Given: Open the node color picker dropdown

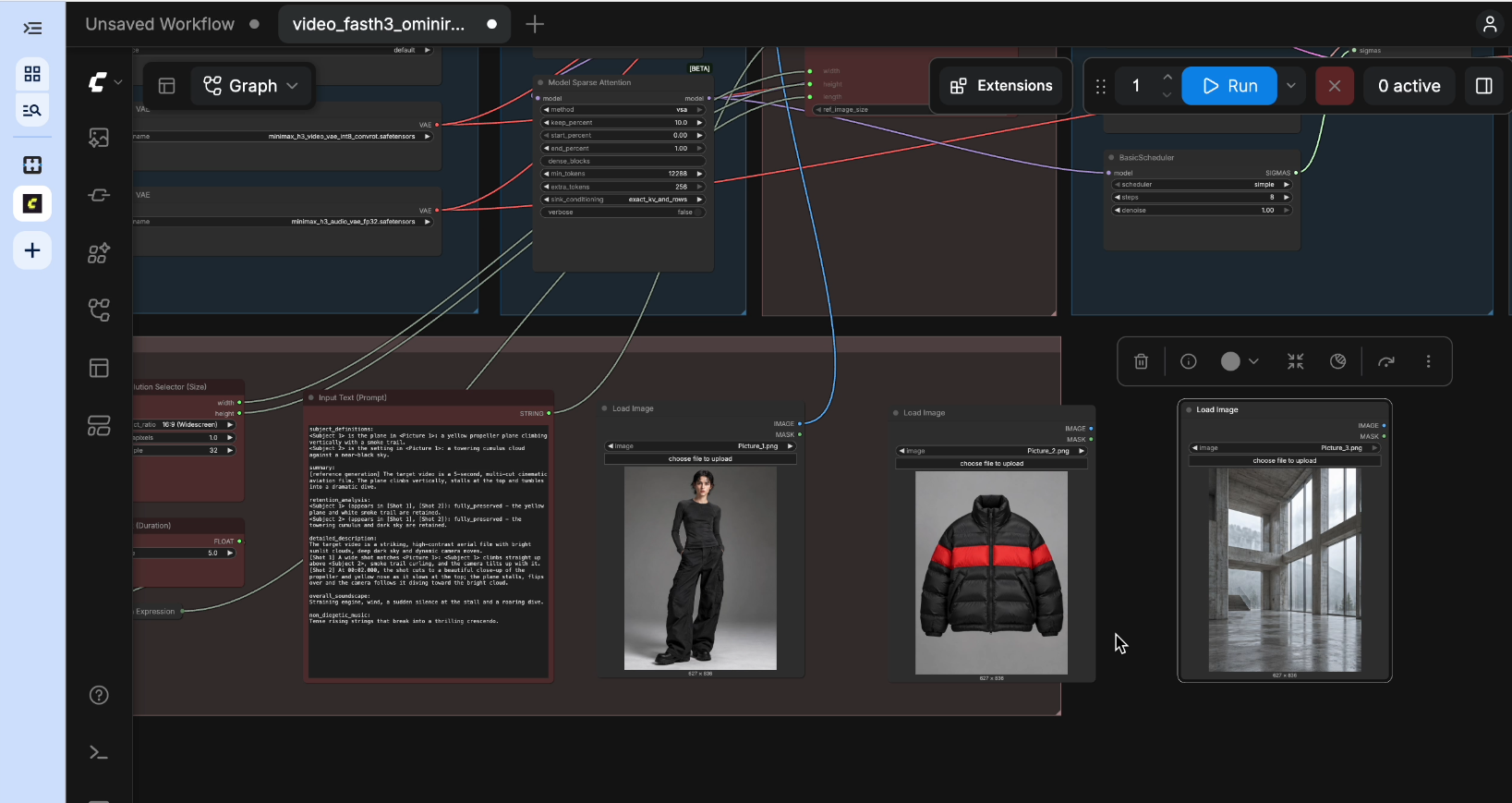Looking at the screenshot, I should click(x=1240, y=361).
